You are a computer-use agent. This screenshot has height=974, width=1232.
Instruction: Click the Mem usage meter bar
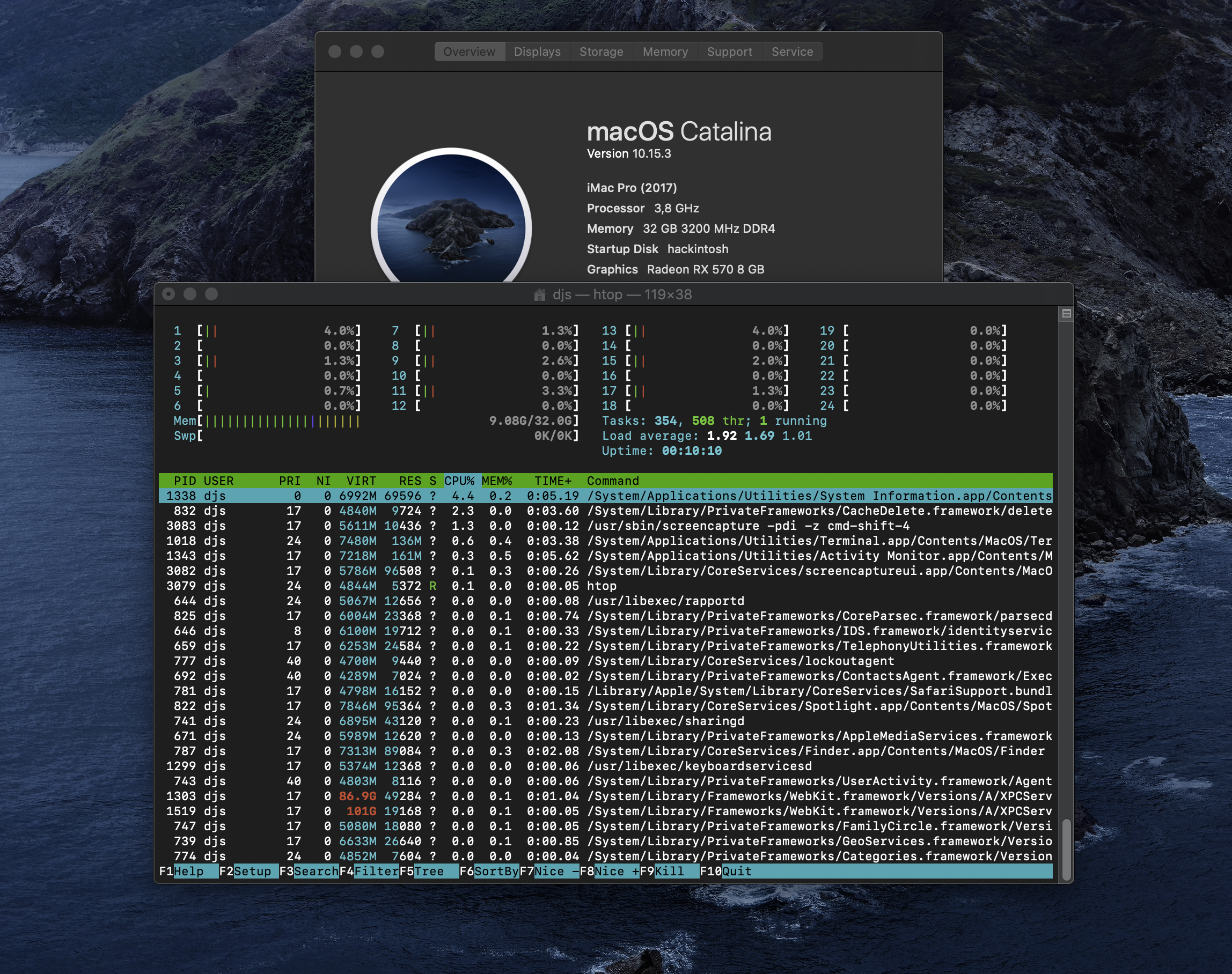coord(377,421)
